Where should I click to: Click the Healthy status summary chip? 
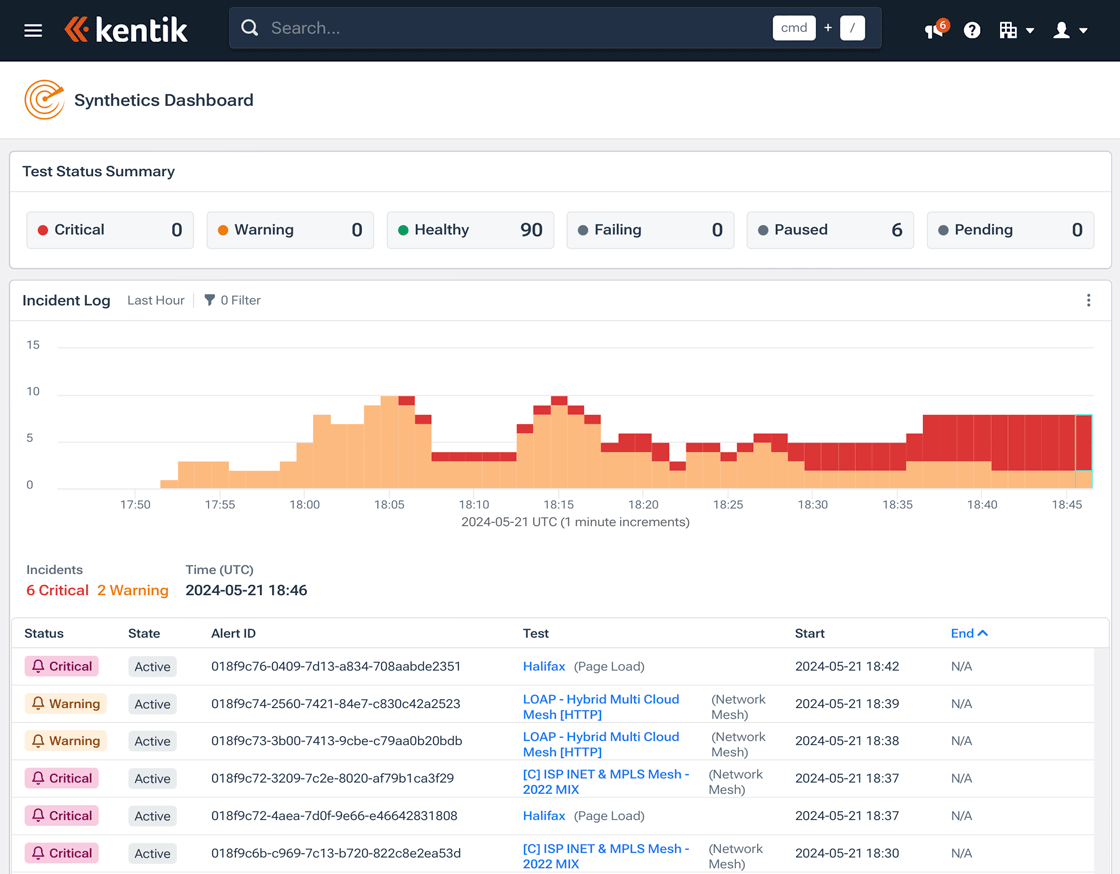point(470,229)
